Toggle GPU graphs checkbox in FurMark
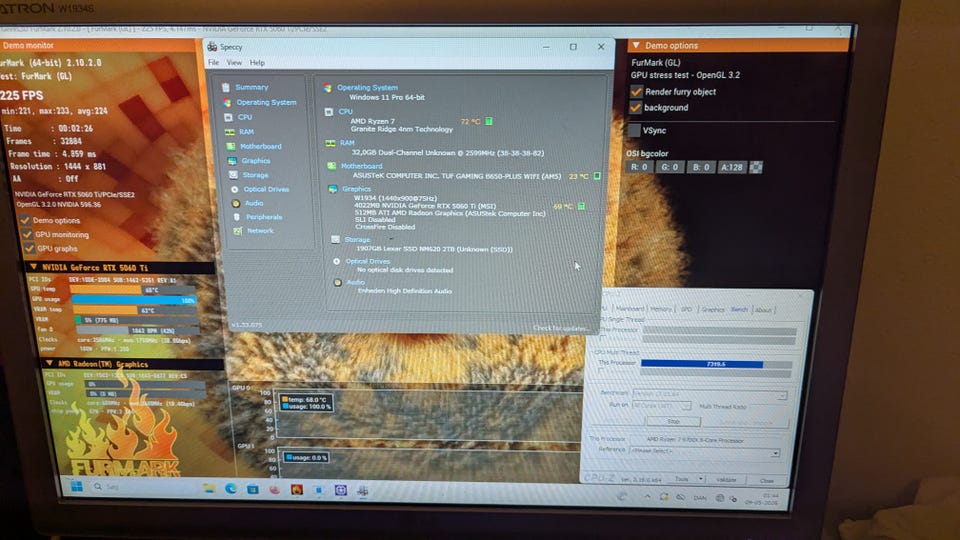The height and width of the screenshot is (540, 960). tap(29, 248)
